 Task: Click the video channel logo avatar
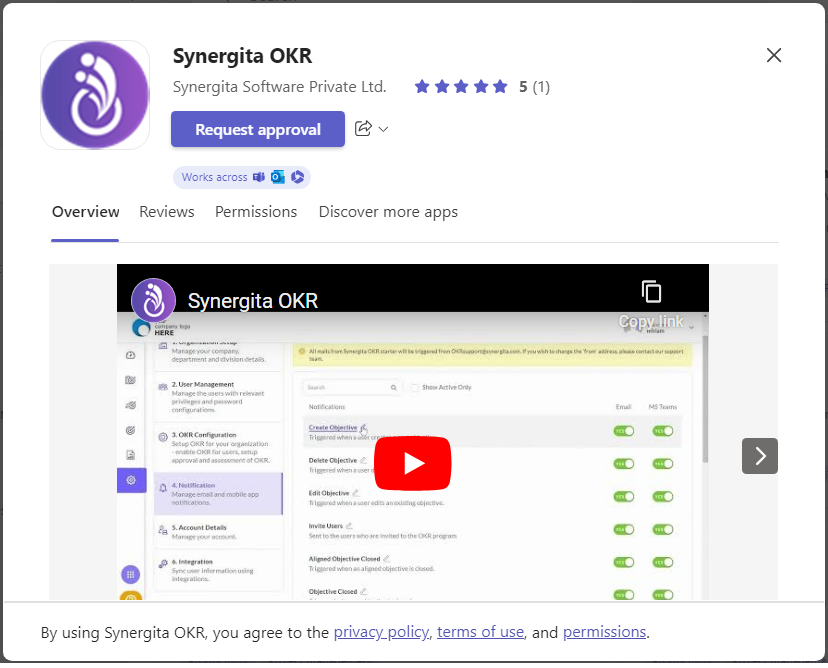(x=153, y=300)
